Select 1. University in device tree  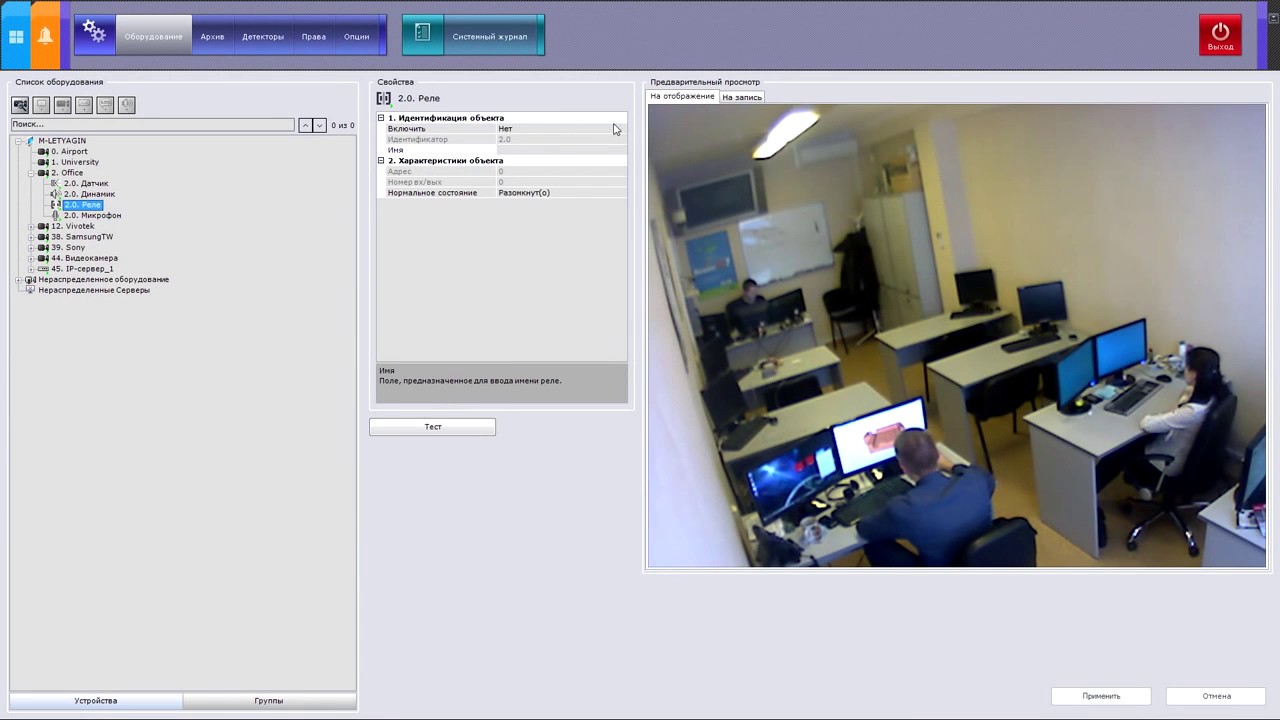pos(75,162)
